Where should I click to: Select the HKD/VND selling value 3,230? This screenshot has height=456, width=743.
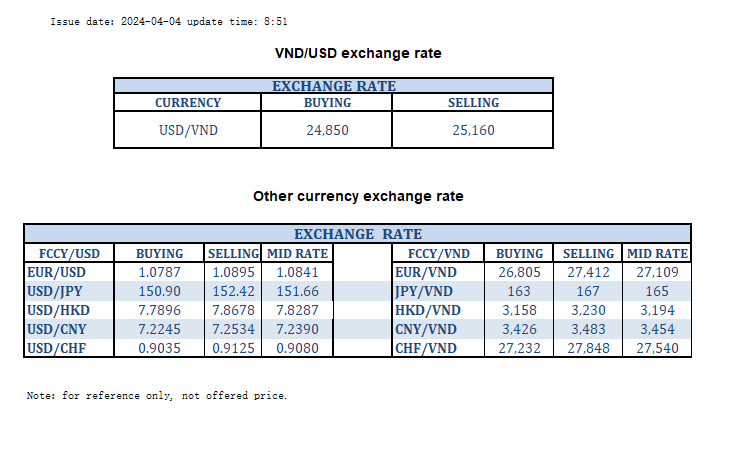[588, 310]
